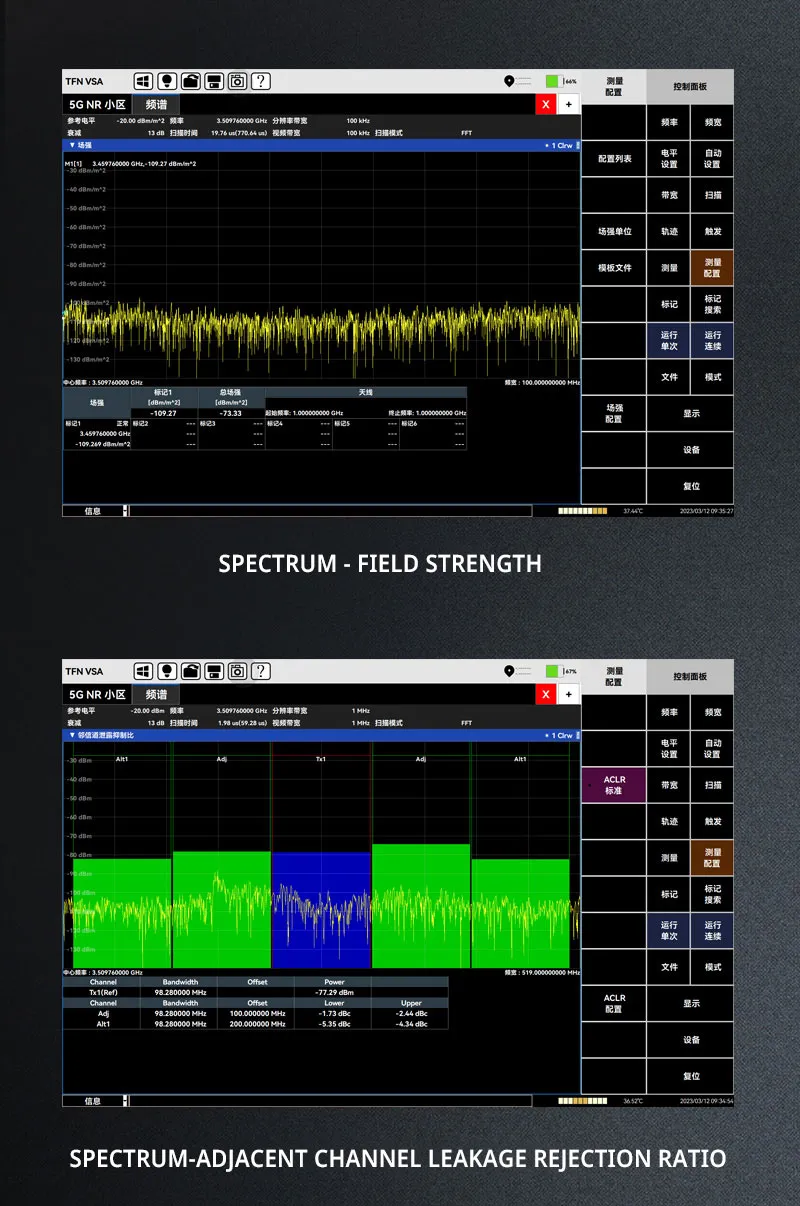Click the white plus button next to the red X in the top window

pyautogui.click(x=568, y=104)
